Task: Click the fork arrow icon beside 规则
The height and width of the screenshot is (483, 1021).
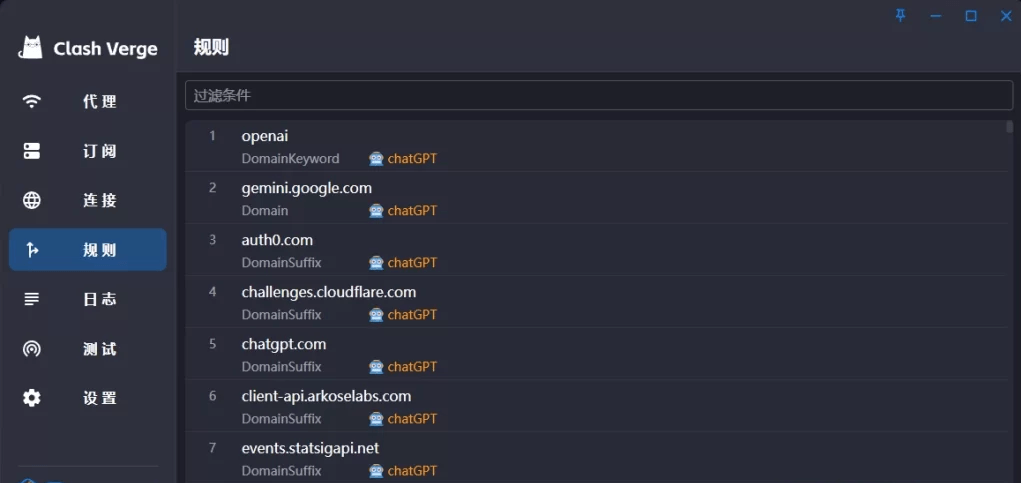Action: [x=31, y=250]
